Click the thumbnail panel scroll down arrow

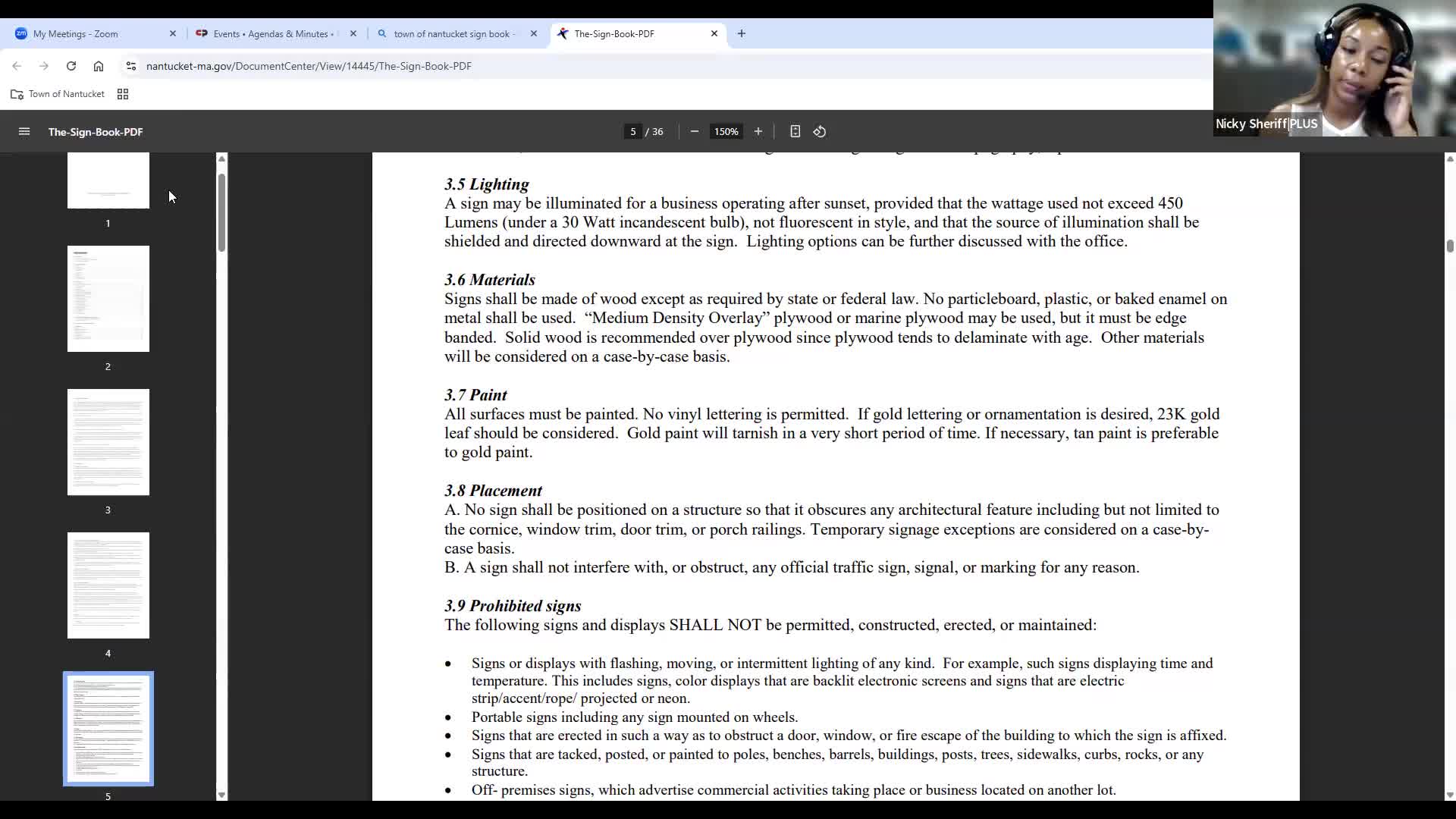tap(221, 795)
